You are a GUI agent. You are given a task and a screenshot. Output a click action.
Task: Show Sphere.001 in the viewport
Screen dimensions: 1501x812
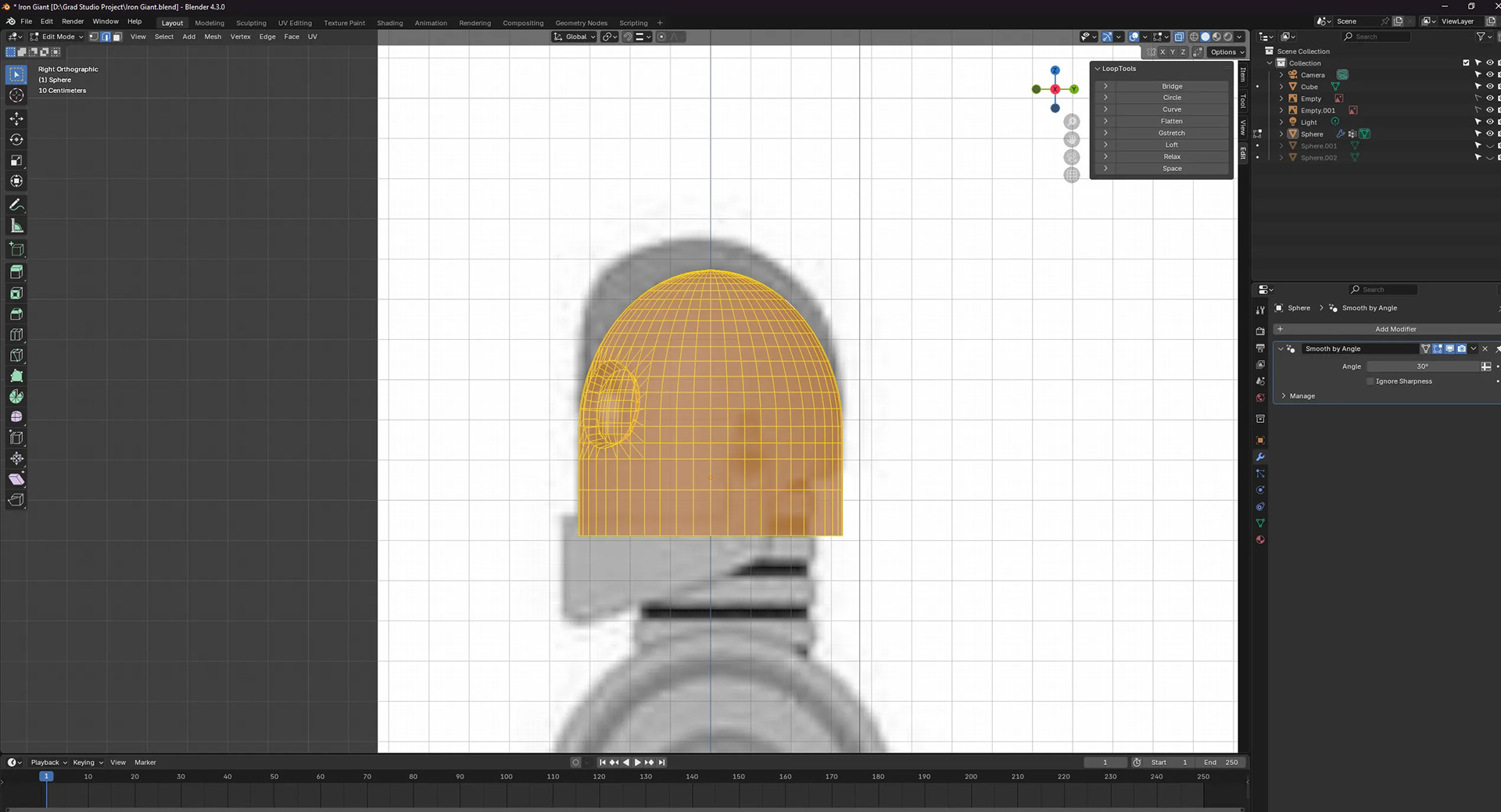pos(1489,146)
